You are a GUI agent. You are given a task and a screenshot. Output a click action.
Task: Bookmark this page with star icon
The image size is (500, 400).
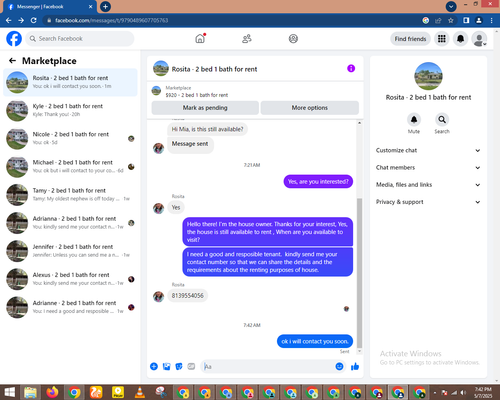click(451, 20)
